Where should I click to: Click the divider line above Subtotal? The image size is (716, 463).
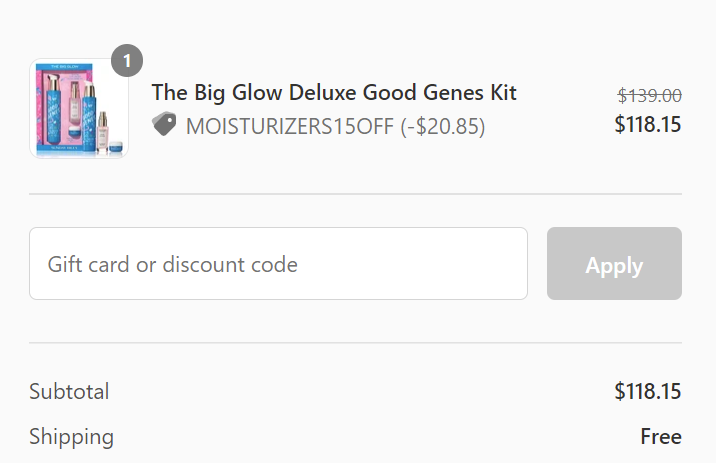[x=355, y=343]
